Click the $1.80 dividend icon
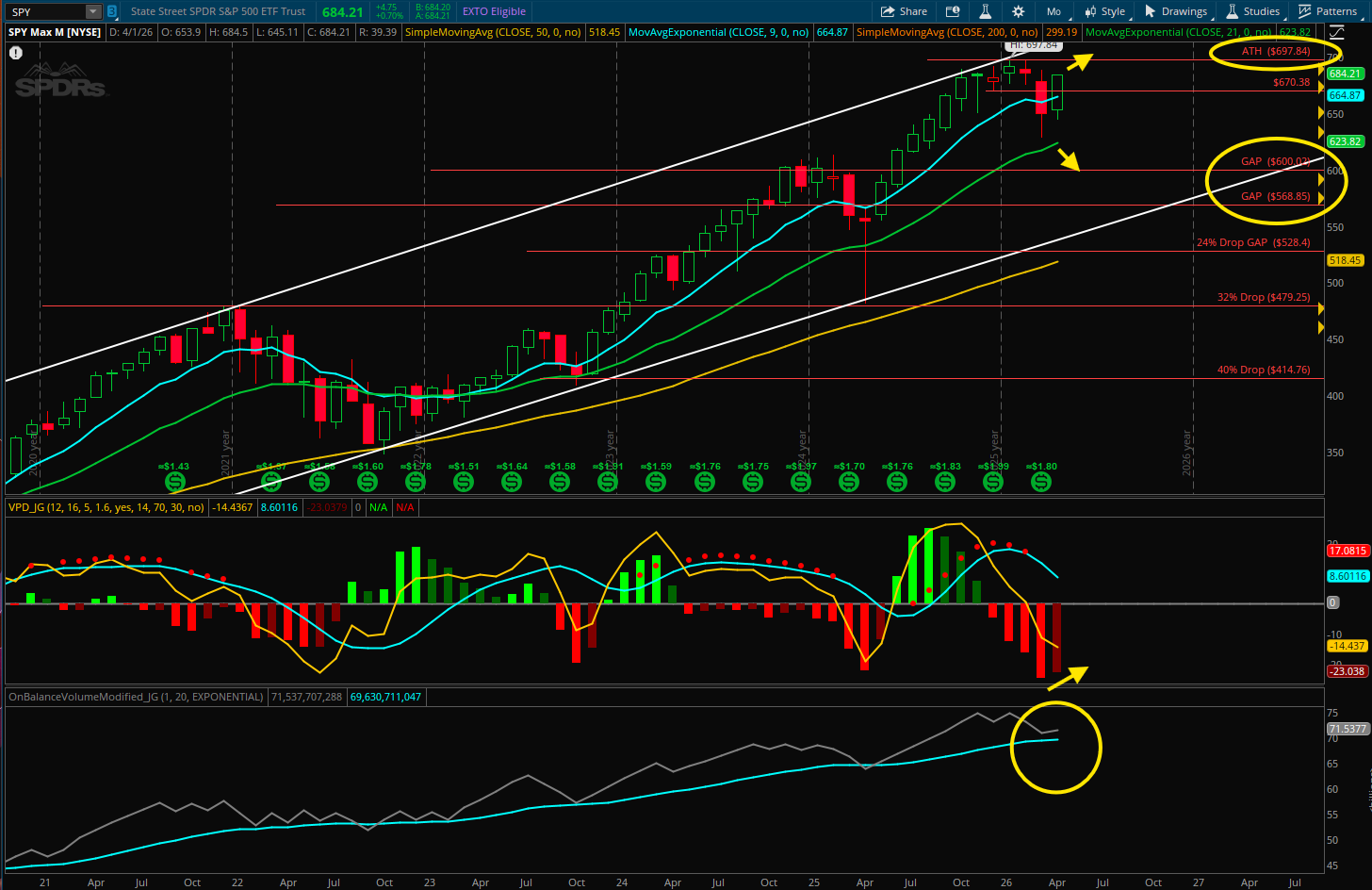Screen dimensions: 1372x890 [1041, 482]
